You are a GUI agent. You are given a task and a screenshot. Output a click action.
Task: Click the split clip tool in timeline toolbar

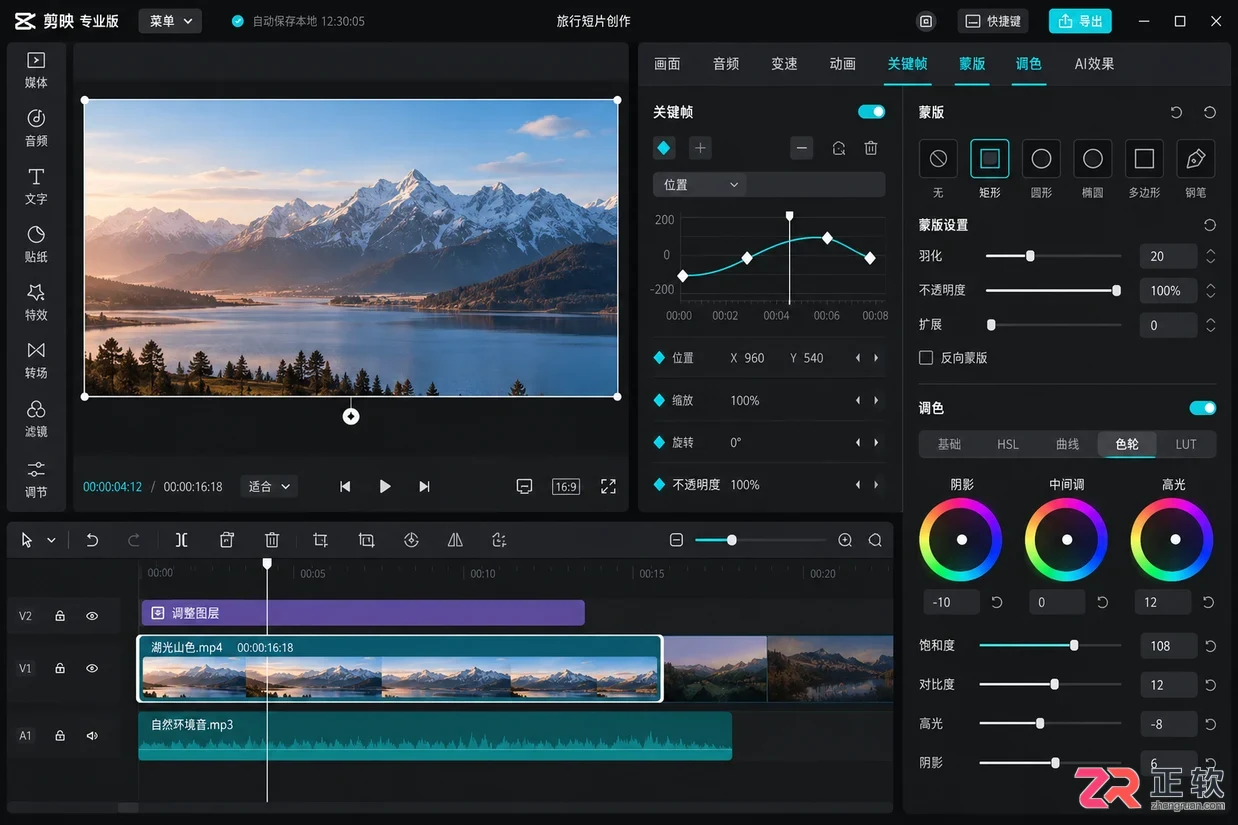coord(181,540)
